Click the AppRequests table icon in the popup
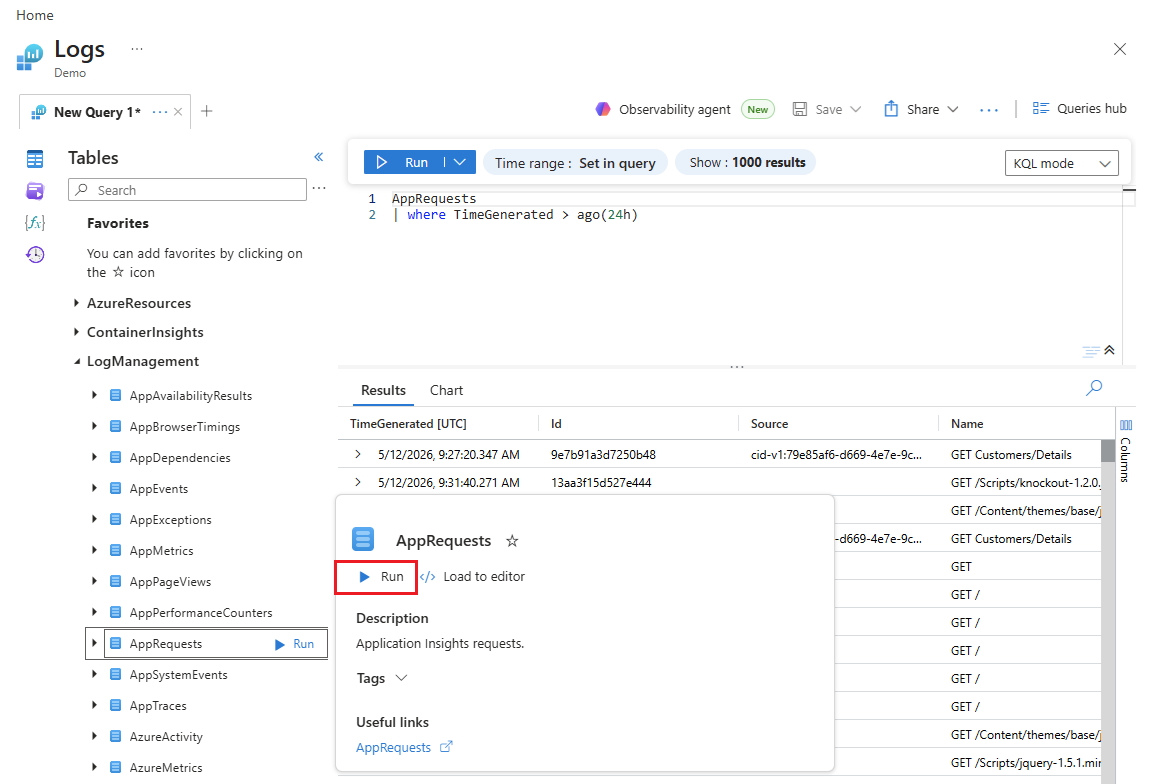This screenshot has width=1149, height=784. coord(363,539)
